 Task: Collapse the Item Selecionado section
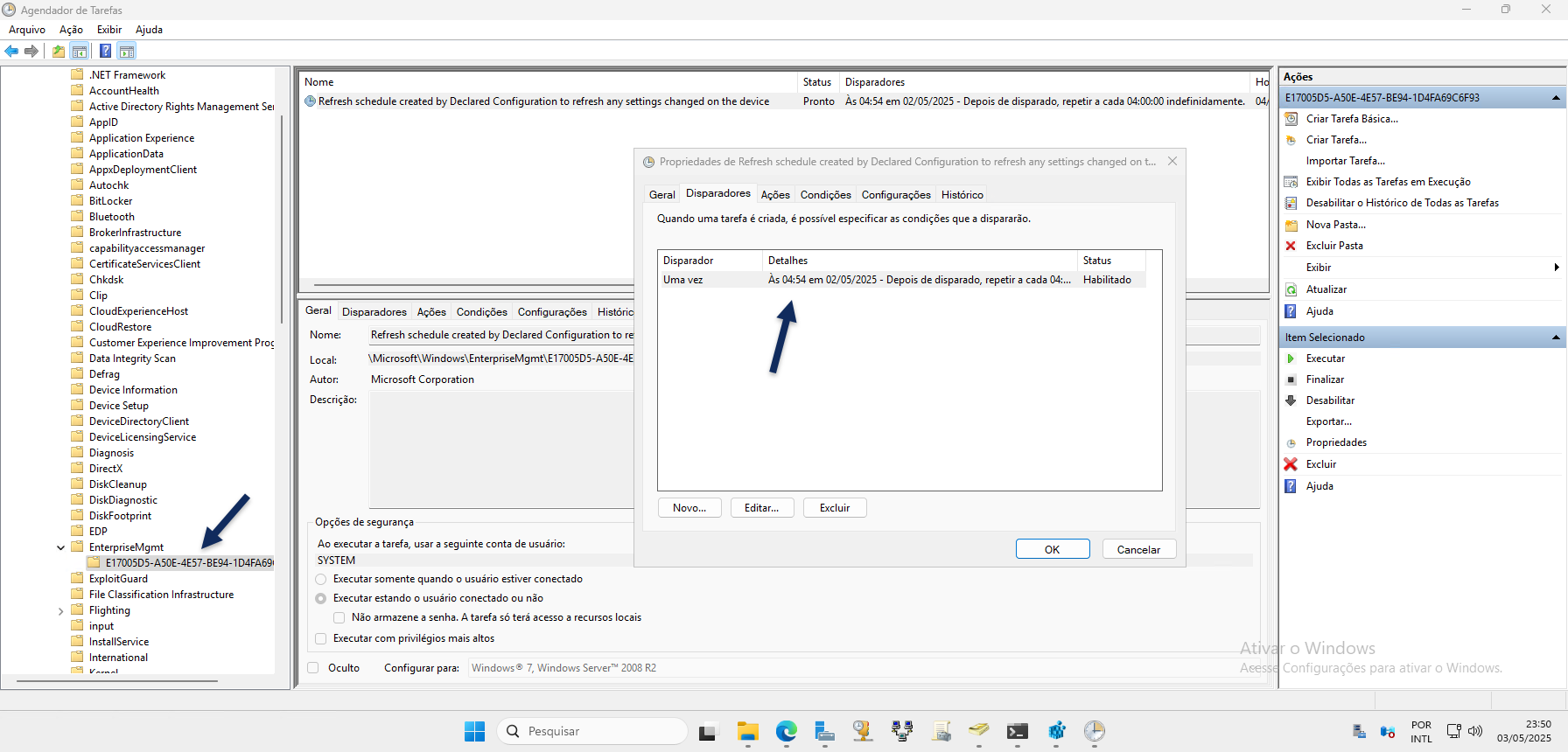pos(1556,338)
